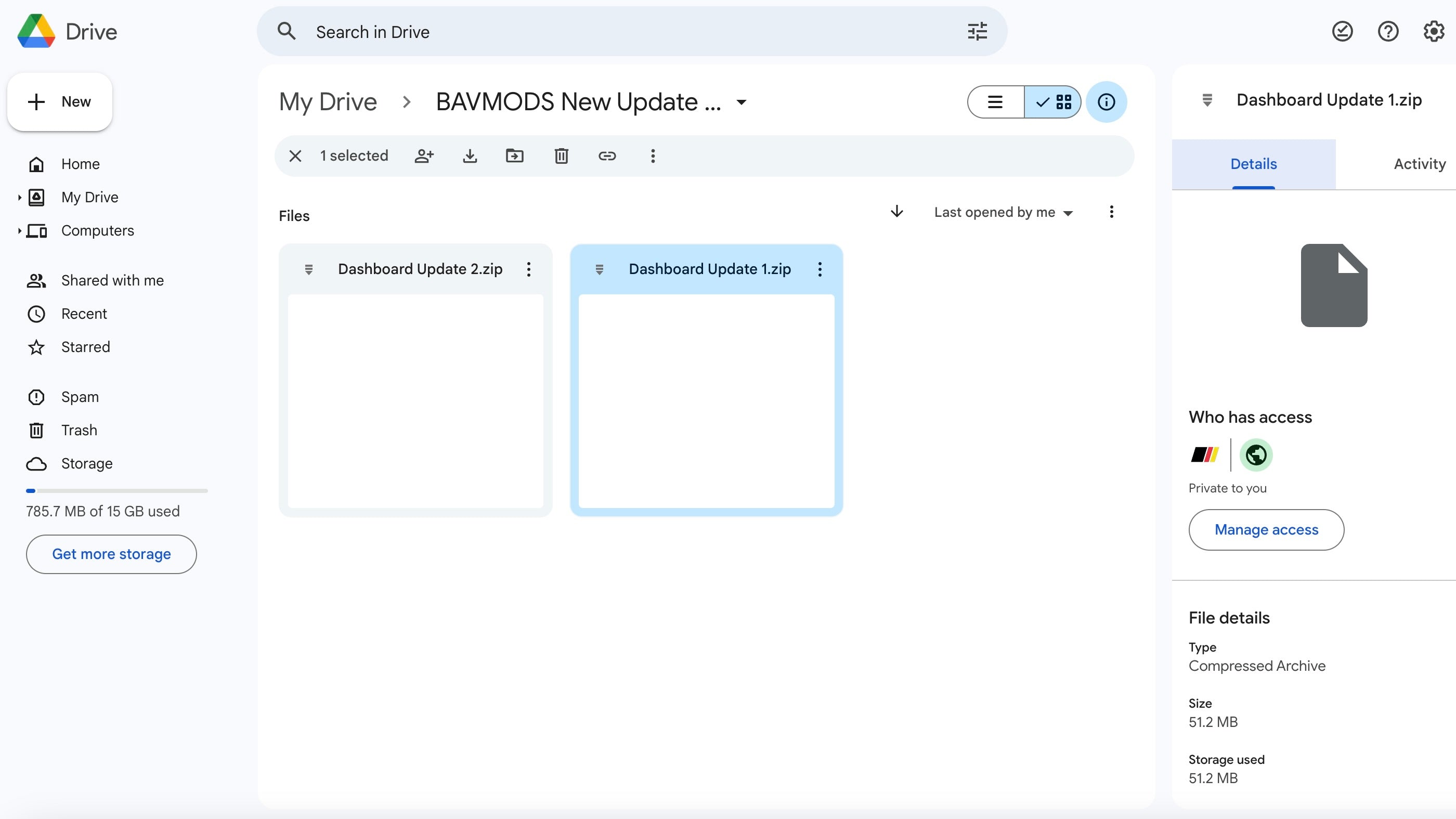Move selected file to trash
Image resolution: width=1456 pixels, height=819 pixels.
coord(561,156)
